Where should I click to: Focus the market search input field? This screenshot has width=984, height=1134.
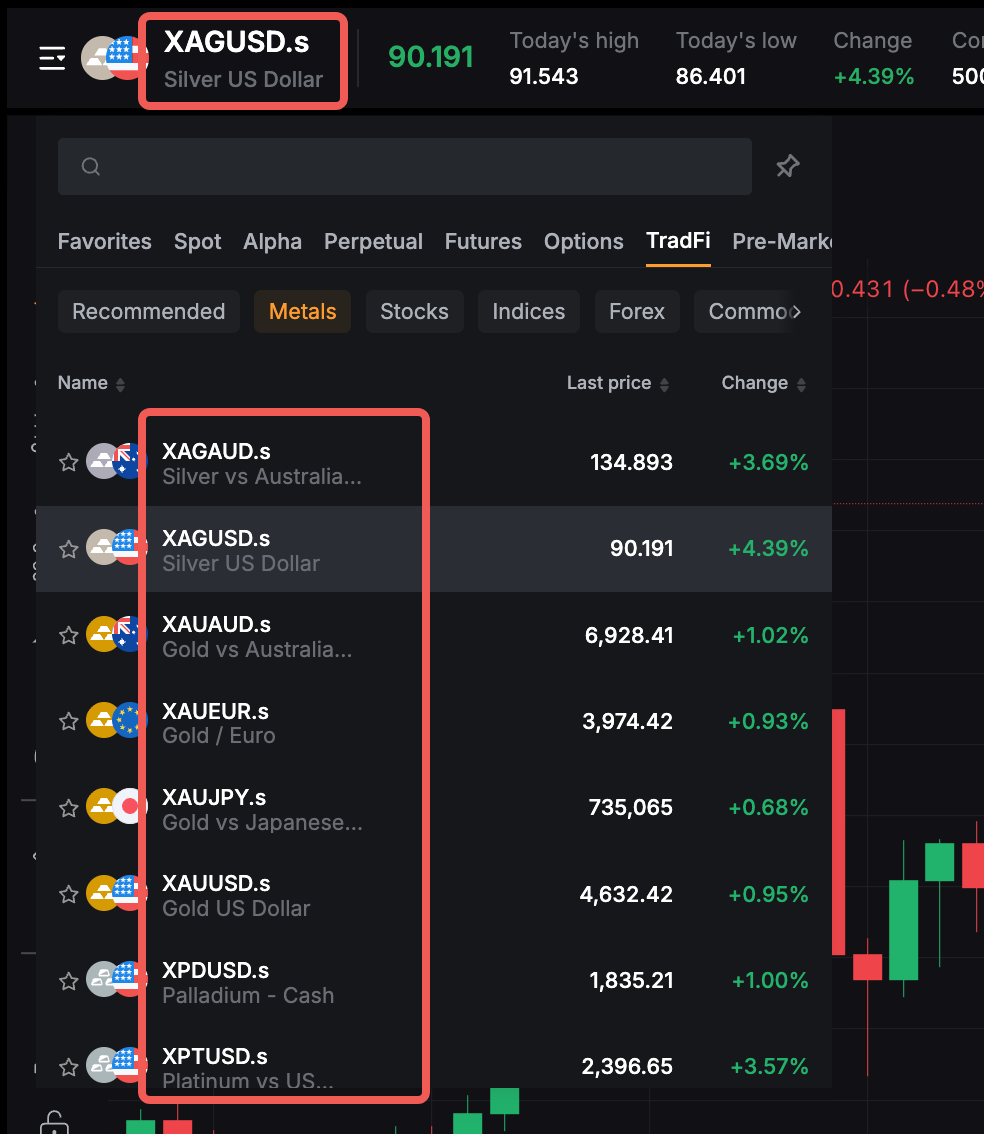click(x=420, y=166)
